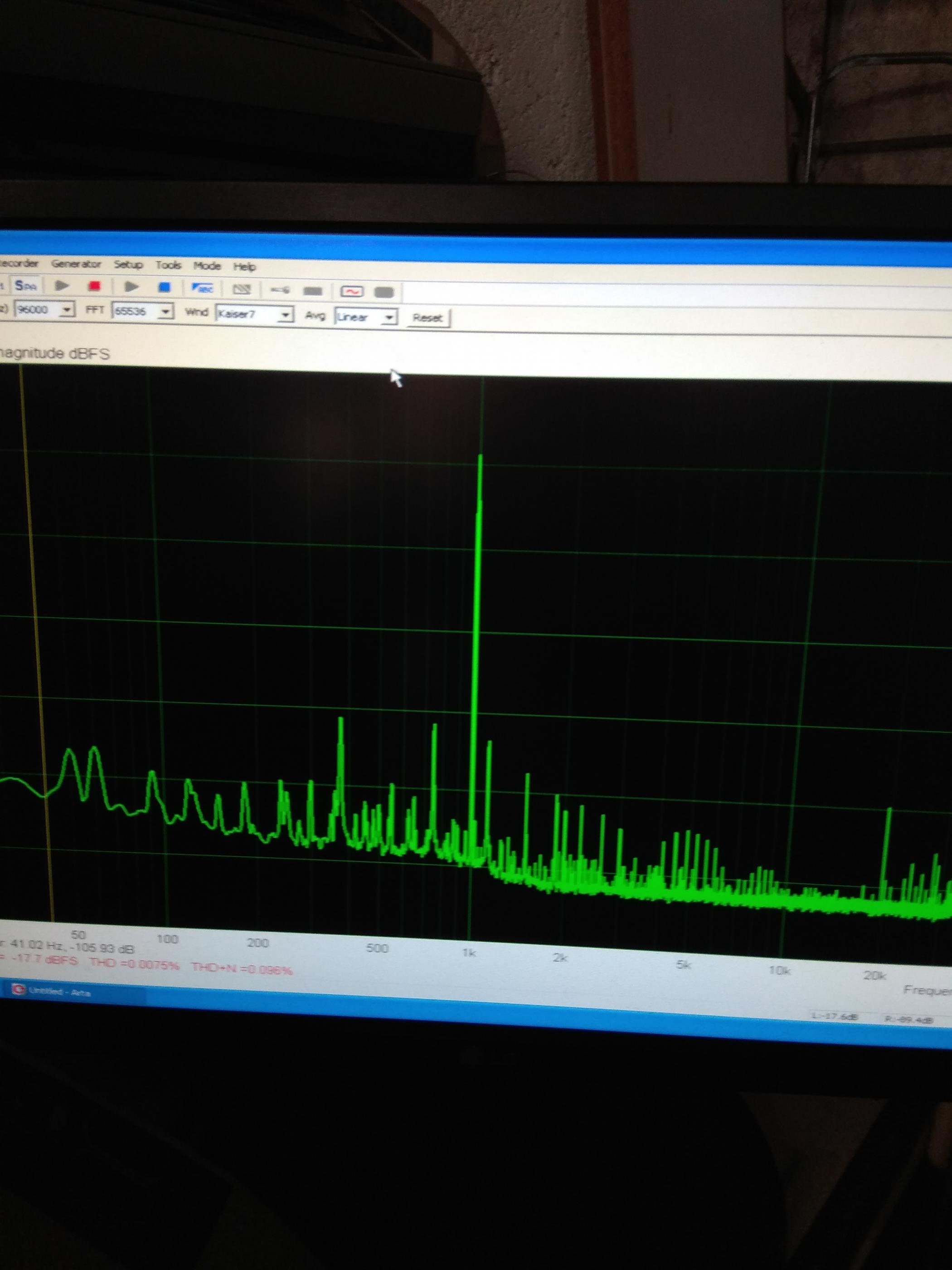The width and height of the screenshot is (952, 1270).
Task: Click the red sine wave generator icon
Action: point(352,292)
